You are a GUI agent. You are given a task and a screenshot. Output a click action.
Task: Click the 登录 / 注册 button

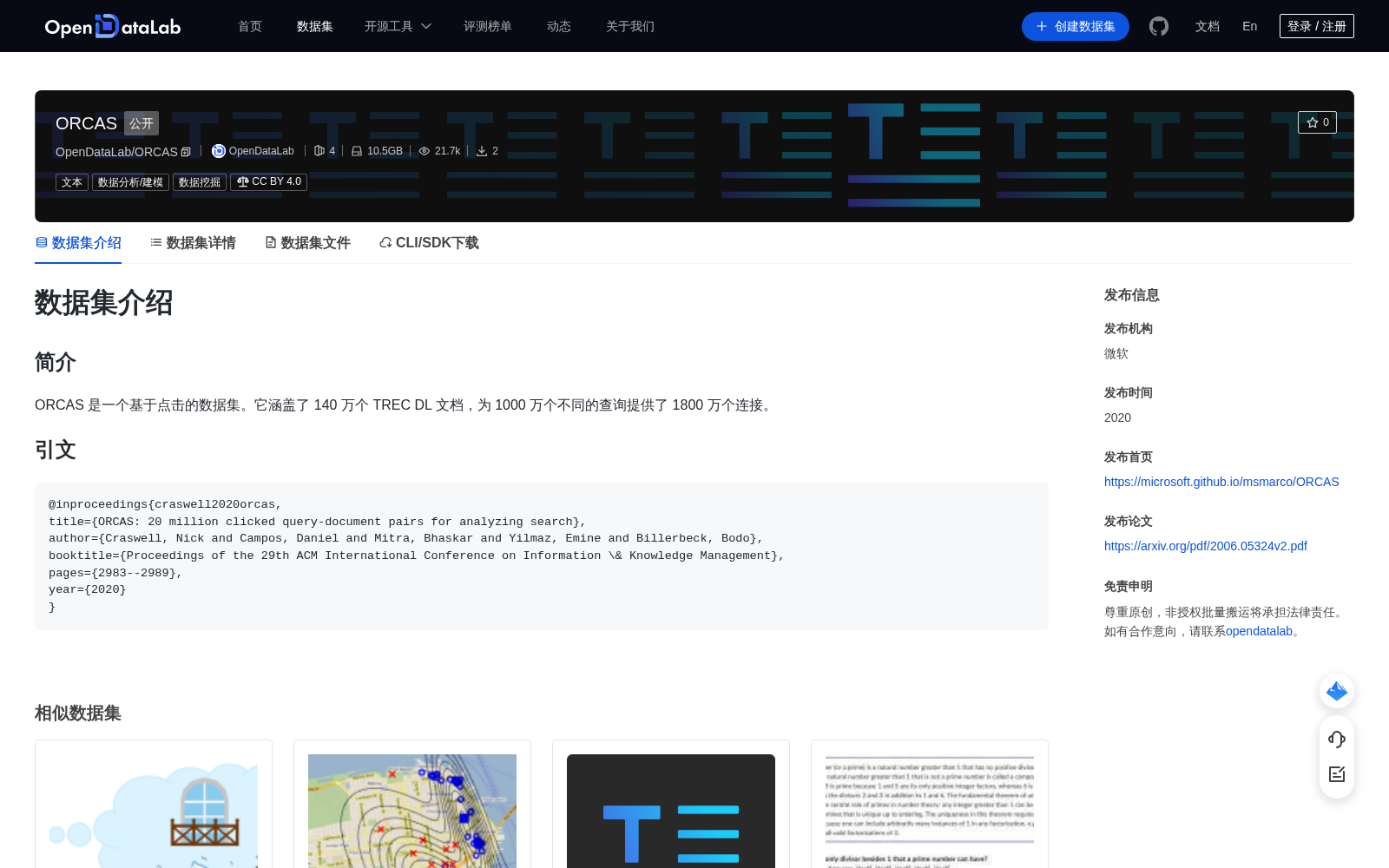(1317, 26)
